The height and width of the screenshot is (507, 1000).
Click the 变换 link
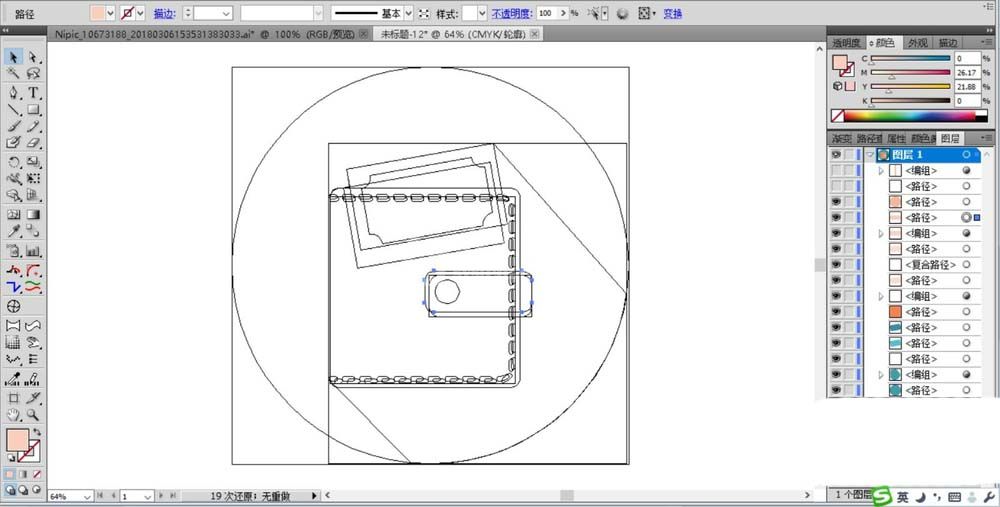(x=673, y=13)
